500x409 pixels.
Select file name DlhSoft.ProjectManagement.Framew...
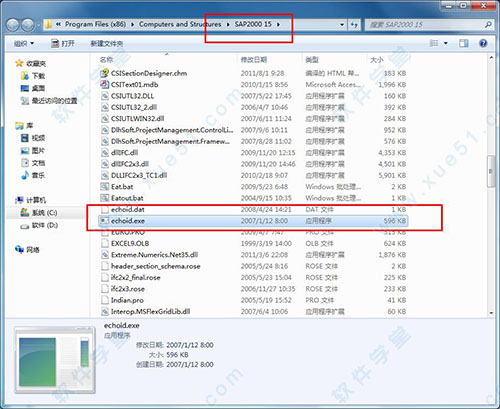coord(170,141)
